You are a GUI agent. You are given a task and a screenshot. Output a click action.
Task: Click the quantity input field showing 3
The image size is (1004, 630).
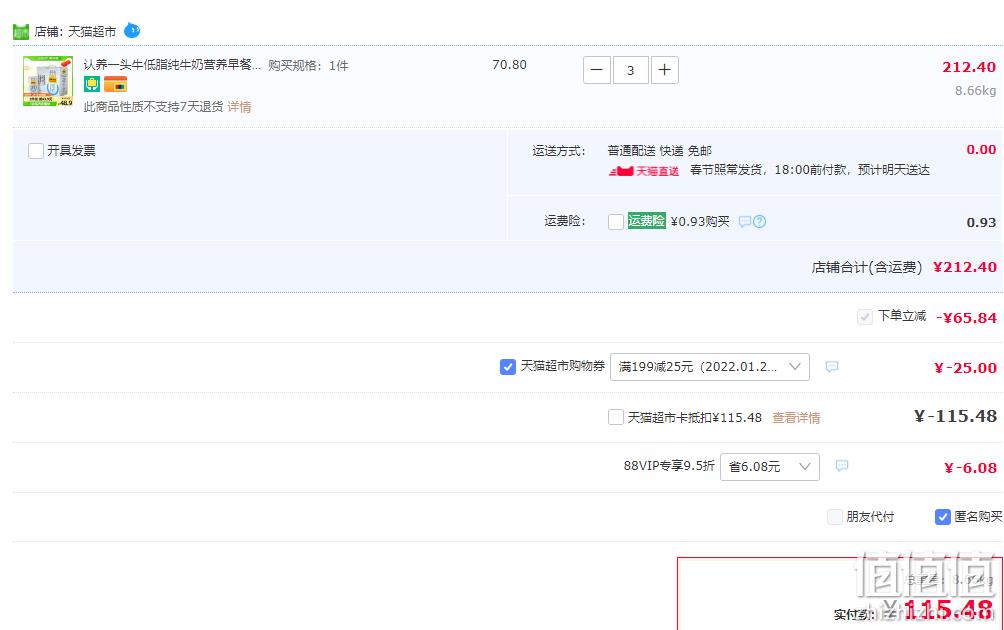point(631,70)
